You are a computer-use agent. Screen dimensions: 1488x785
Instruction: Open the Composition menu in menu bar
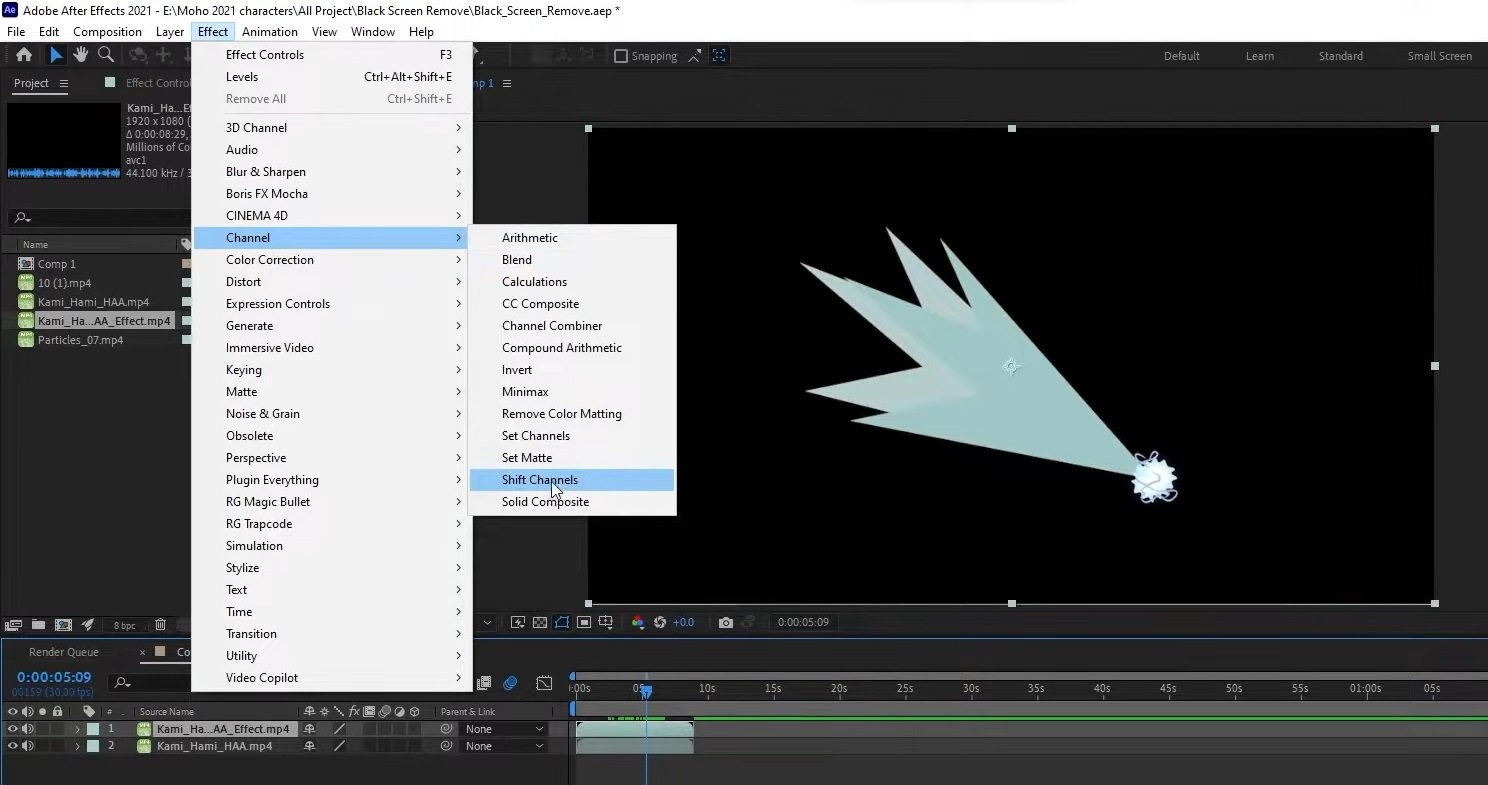[x=107, y=32]
